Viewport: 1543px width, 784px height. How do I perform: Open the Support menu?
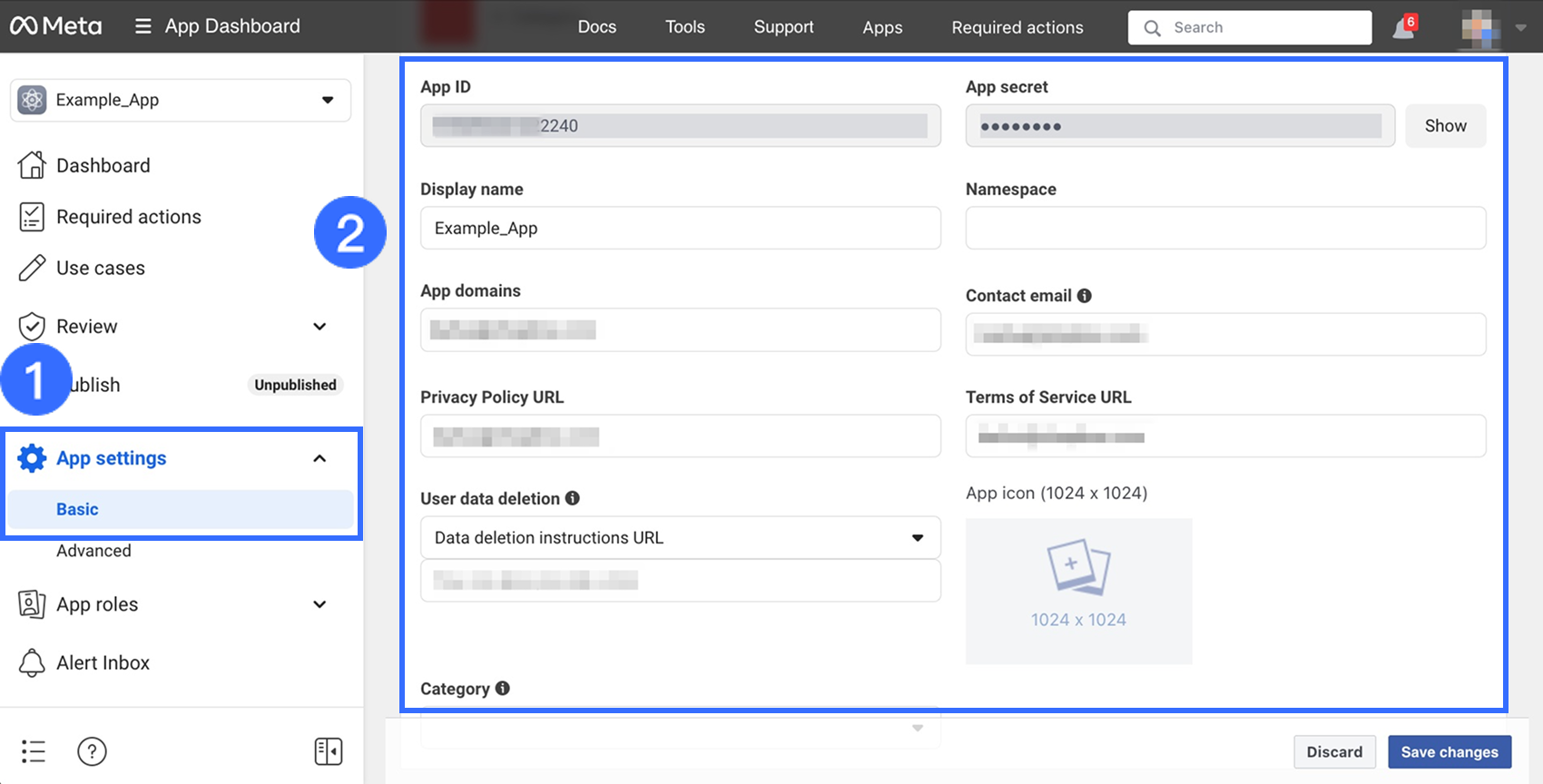click(784, 27)
